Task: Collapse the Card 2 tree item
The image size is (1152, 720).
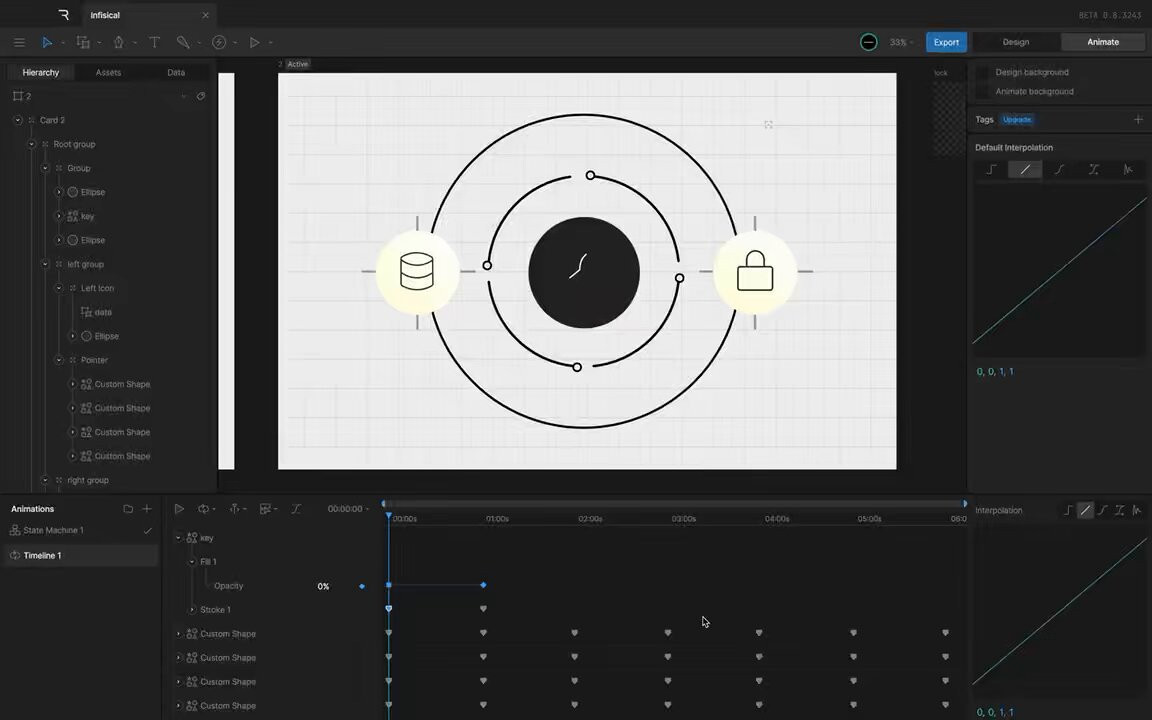Action: tap(18, 120)
